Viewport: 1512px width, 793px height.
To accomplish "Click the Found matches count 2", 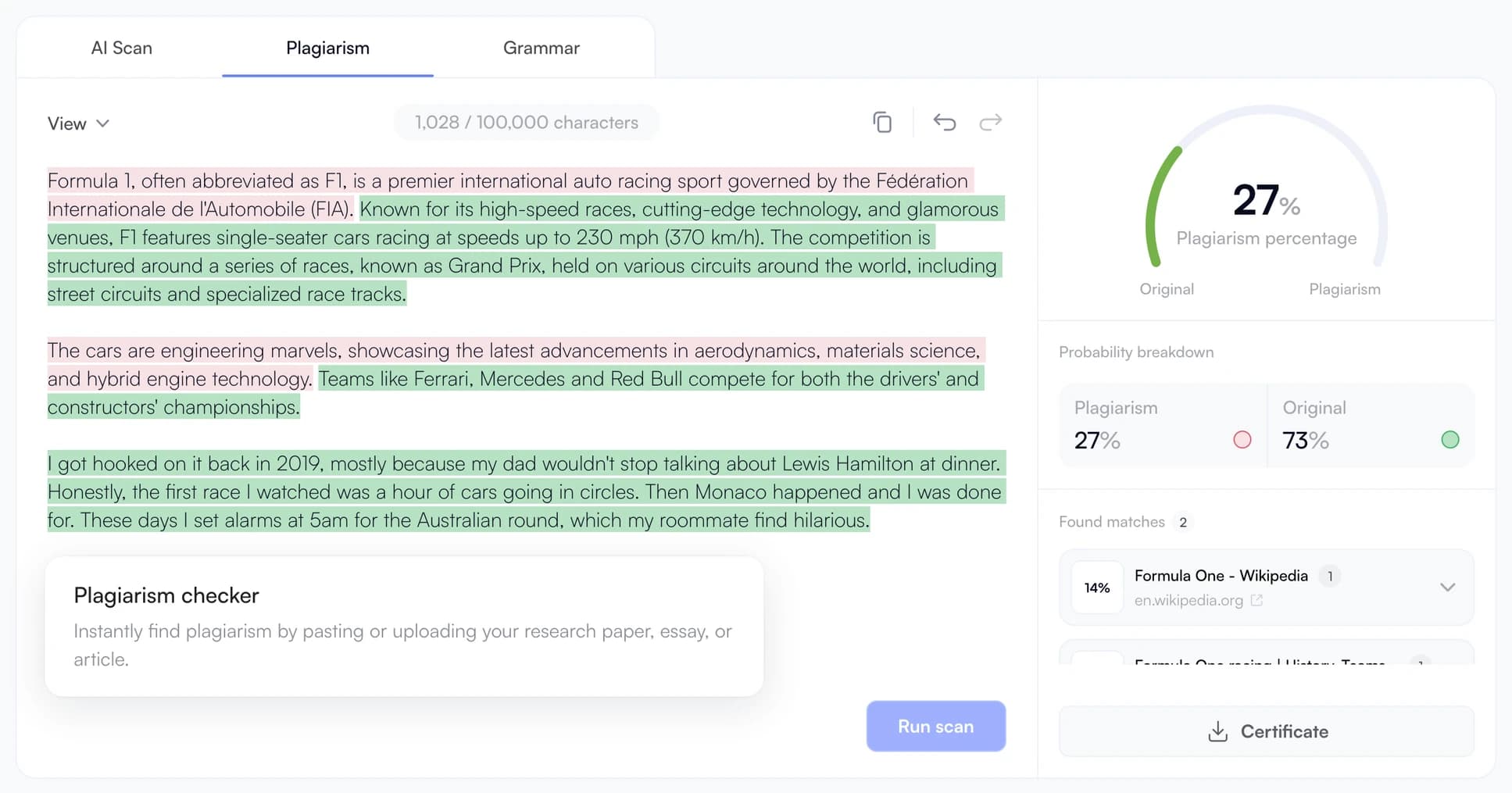I will click(1183, 522).
